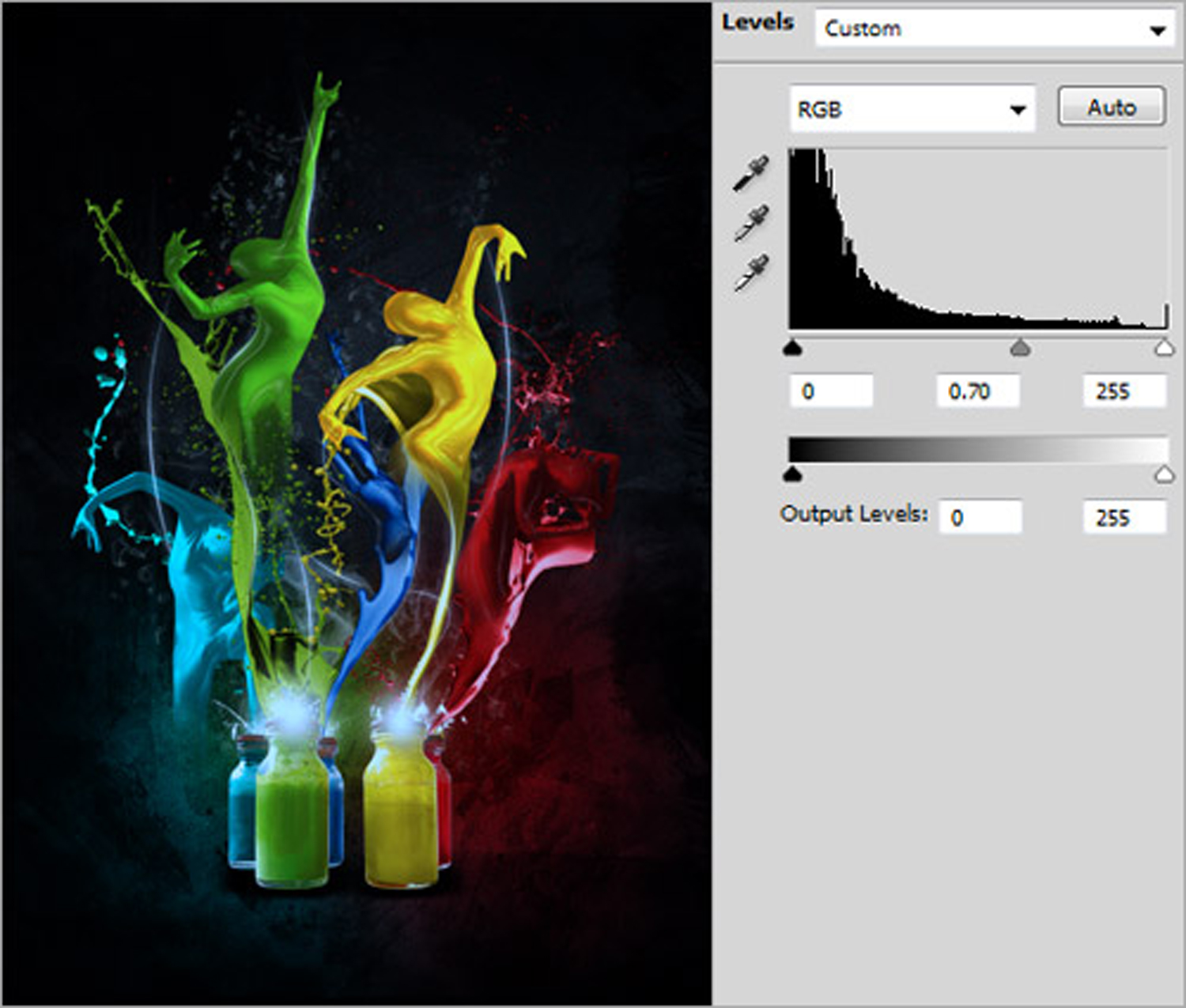The height and width of the screenshot is (1008, 1186).
Task: Select the gray point eyedropper tool
Action: coord(750,223)
